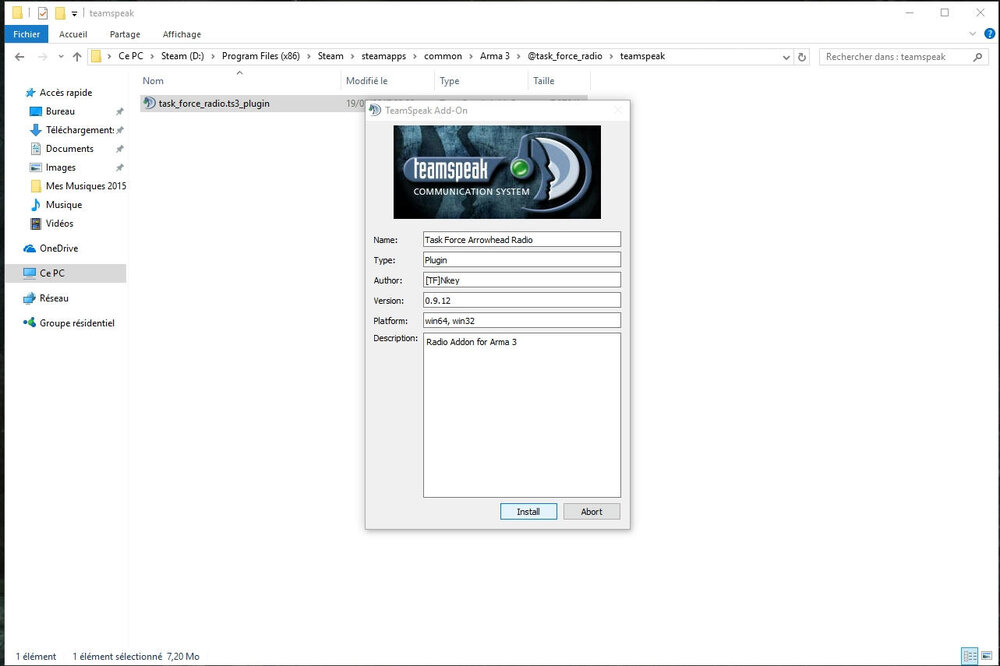
Task: Click the Platform field 'win64, win32'
Action: tap(522, 320)
